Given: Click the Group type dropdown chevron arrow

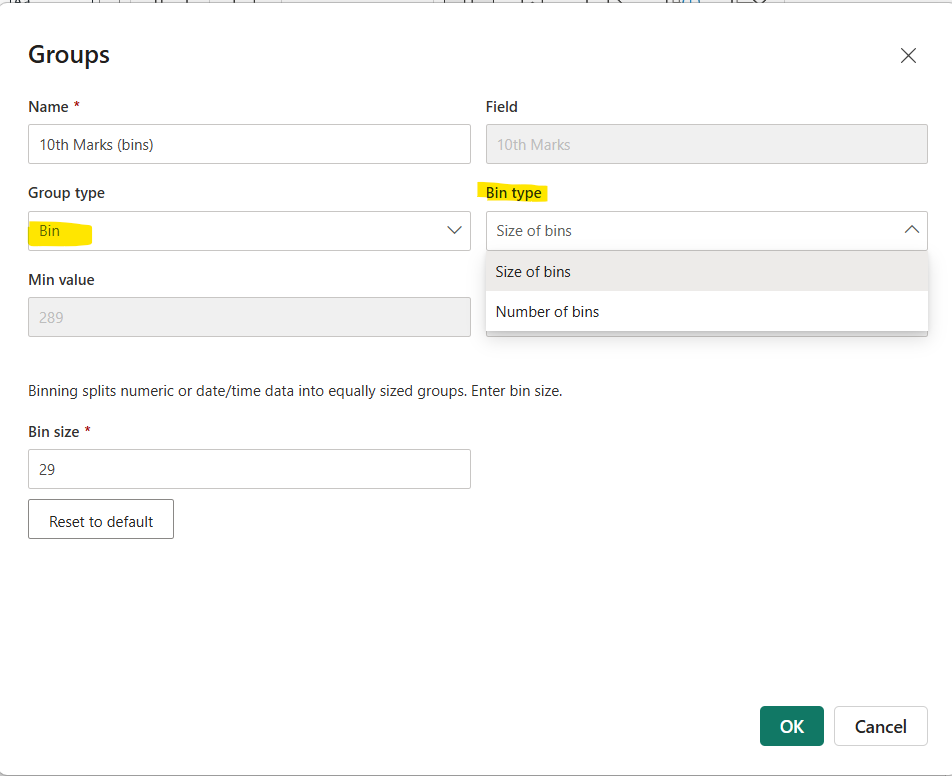Looking at the screenshot, I should click(x=453, y=231).
